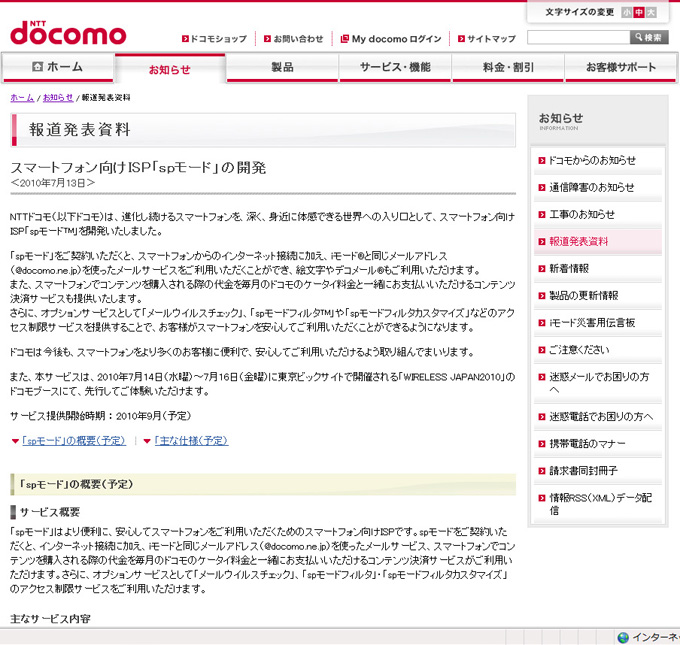Click the お知らせ breadcrumb link
Image resolution: width=680 pixels, height=645 pixels.
point(58,98)
